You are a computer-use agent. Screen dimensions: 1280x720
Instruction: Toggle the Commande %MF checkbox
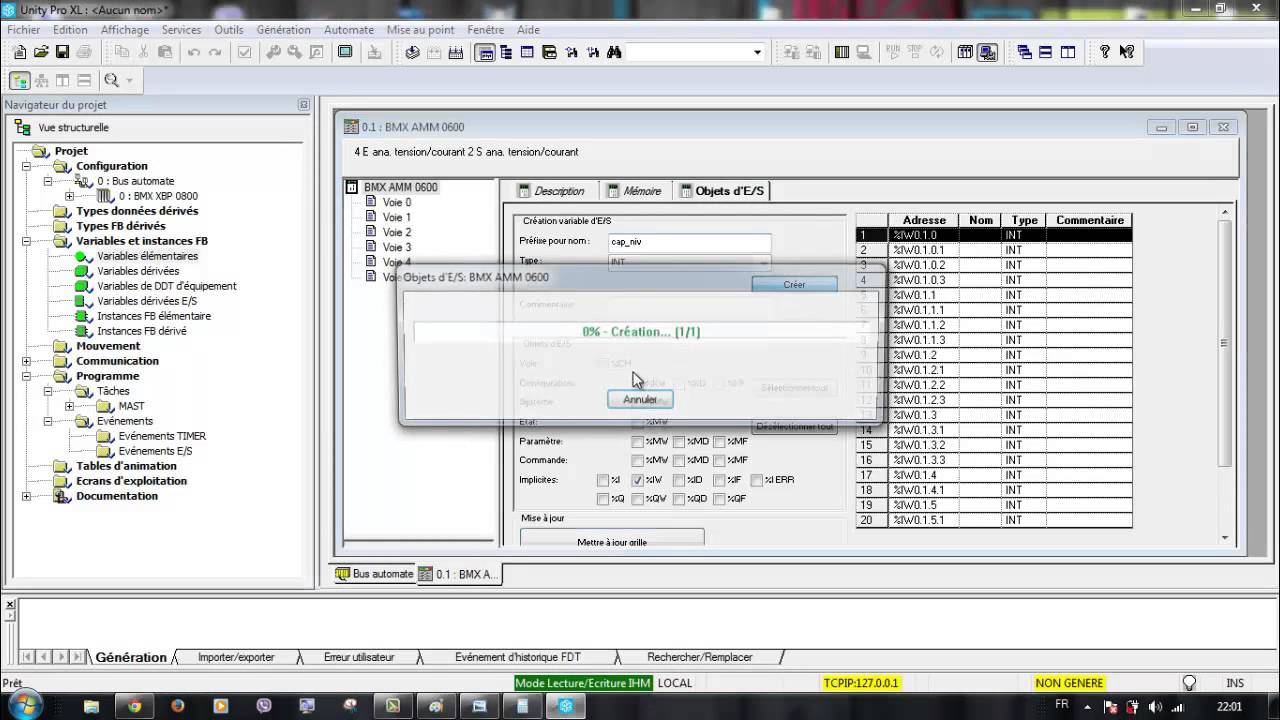click(x=718, y=460)
